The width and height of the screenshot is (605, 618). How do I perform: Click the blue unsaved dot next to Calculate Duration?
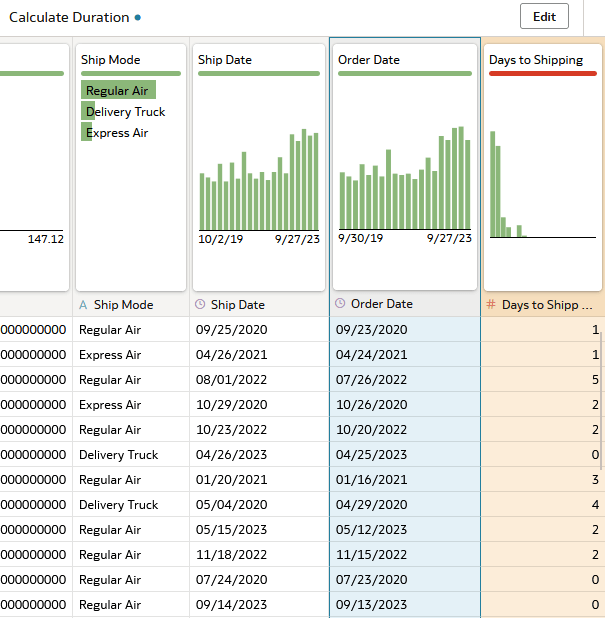click(138, 18)
